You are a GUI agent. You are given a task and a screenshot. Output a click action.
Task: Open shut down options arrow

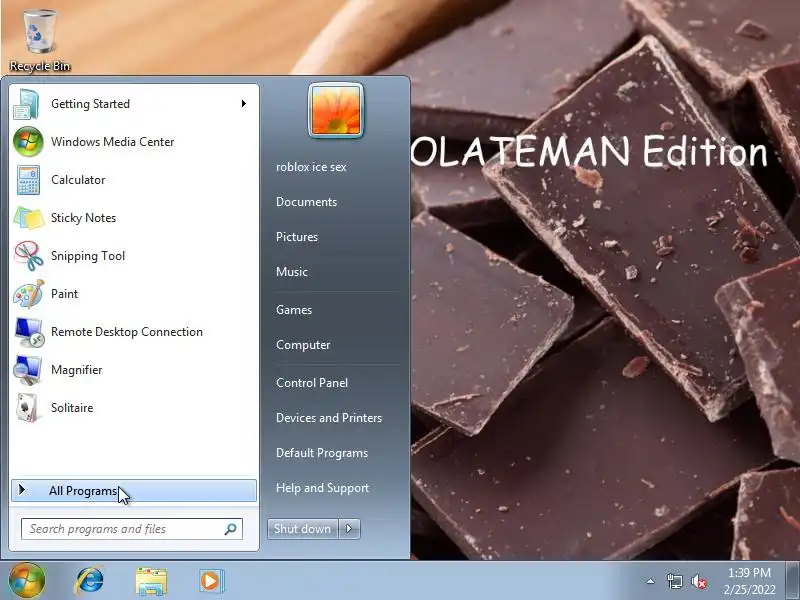[x=349, y=529]
